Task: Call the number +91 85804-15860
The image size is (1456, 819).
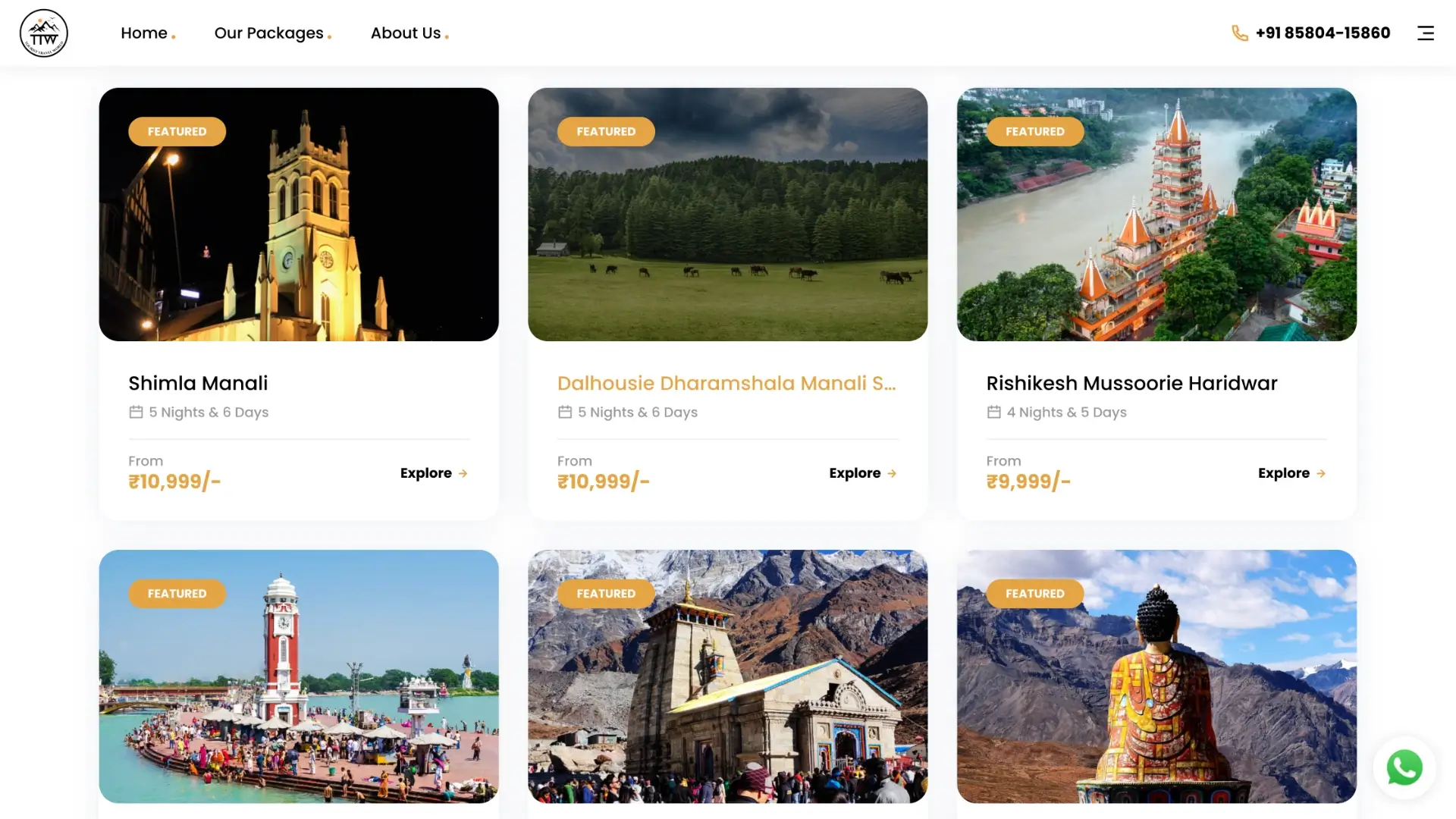Action: pos(1323,33)
